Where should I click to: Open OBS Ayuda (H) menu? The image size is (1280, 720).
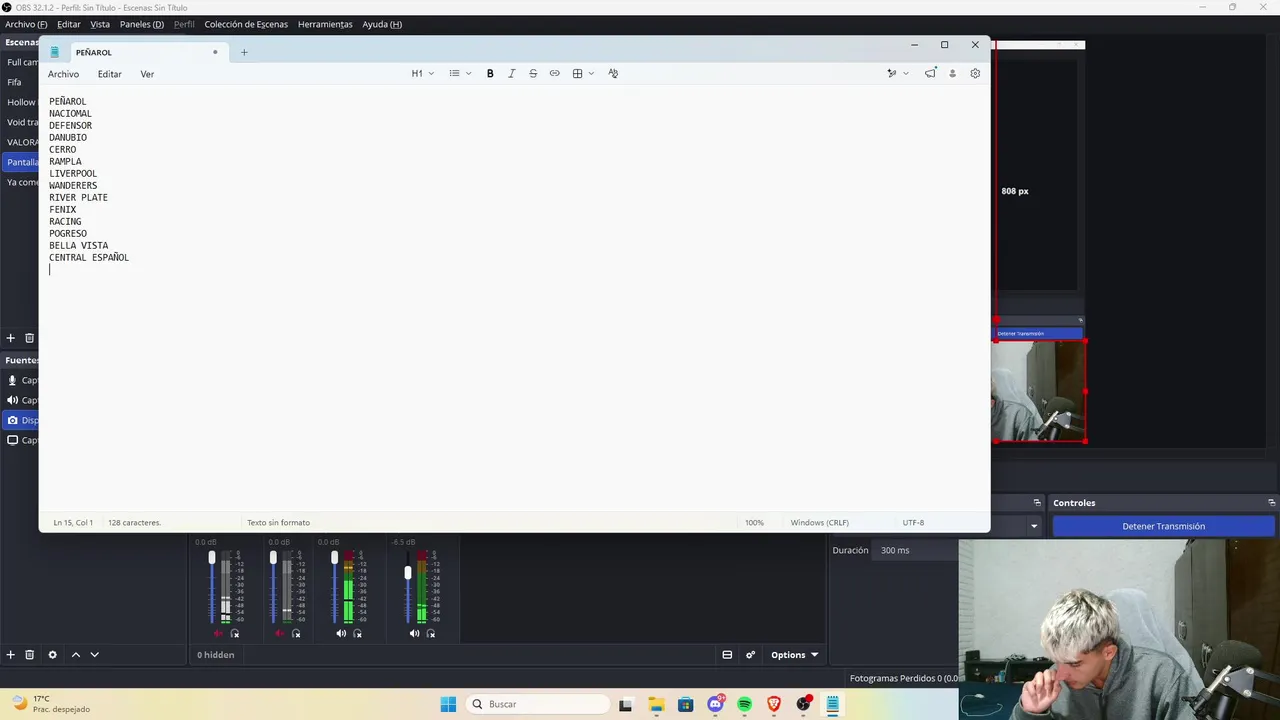click(x=382, y=24)
